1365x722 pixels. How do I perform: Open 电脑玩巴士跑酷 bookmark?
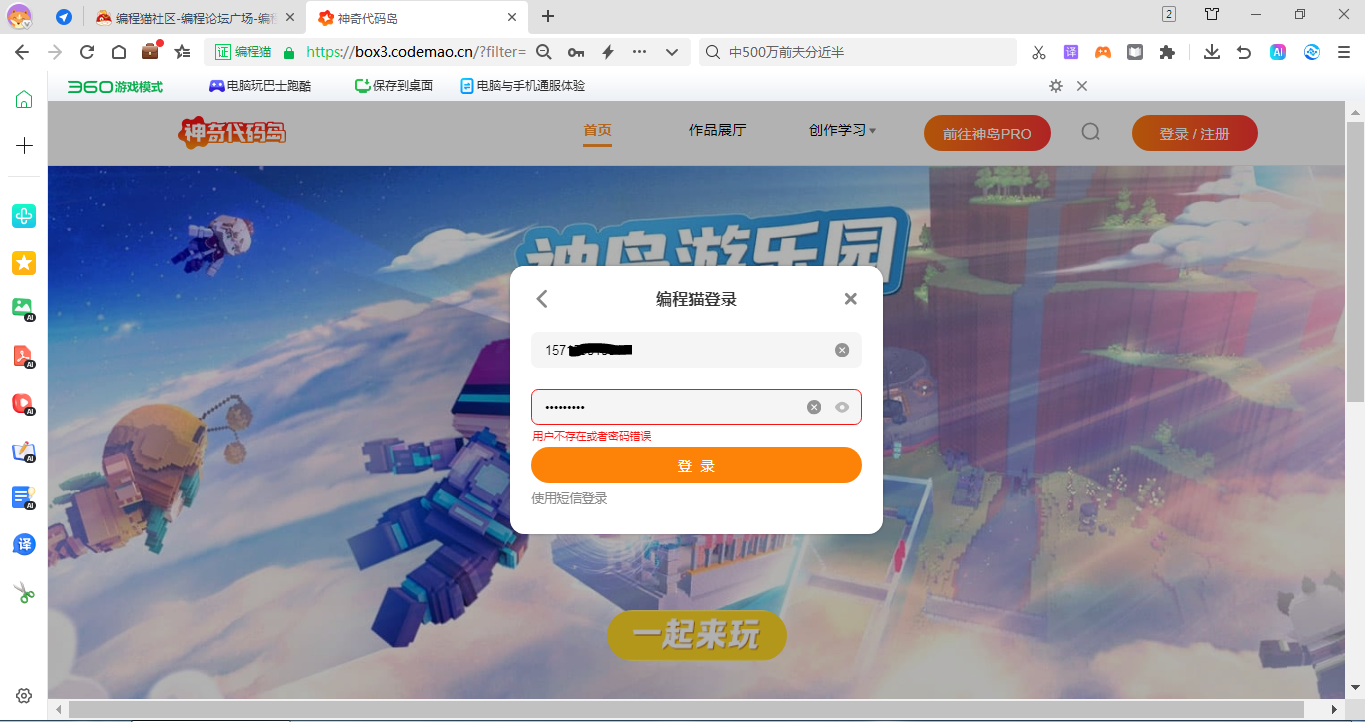pyautogui.click(x=260, y=87)
